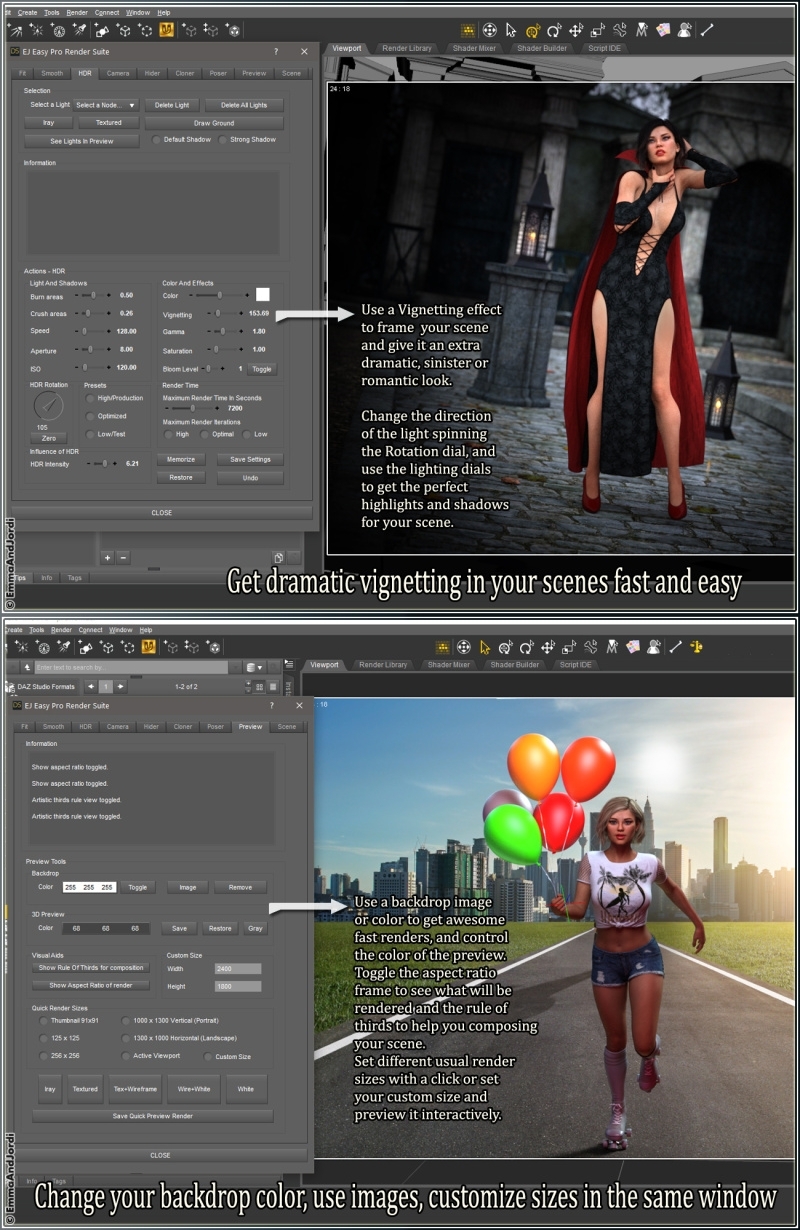The image size is (800, 1230).
Task: Click Show Rule Of Thirds for composition
Action: (x=91, y=968)
